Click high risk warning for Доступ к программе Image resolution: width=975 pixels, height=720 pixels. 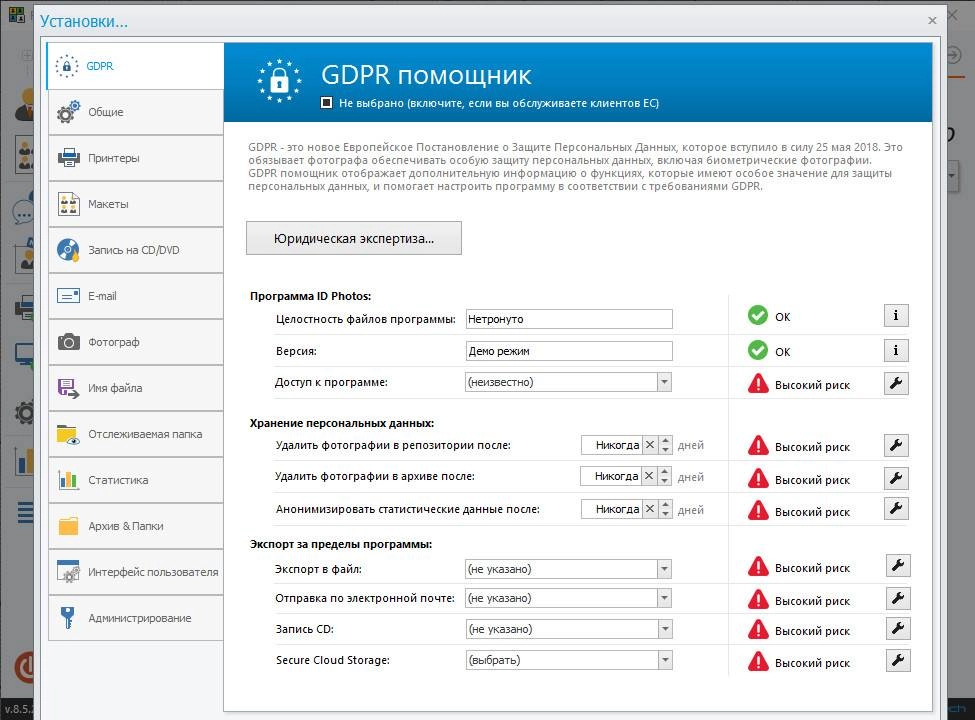[x=758, y=384]
